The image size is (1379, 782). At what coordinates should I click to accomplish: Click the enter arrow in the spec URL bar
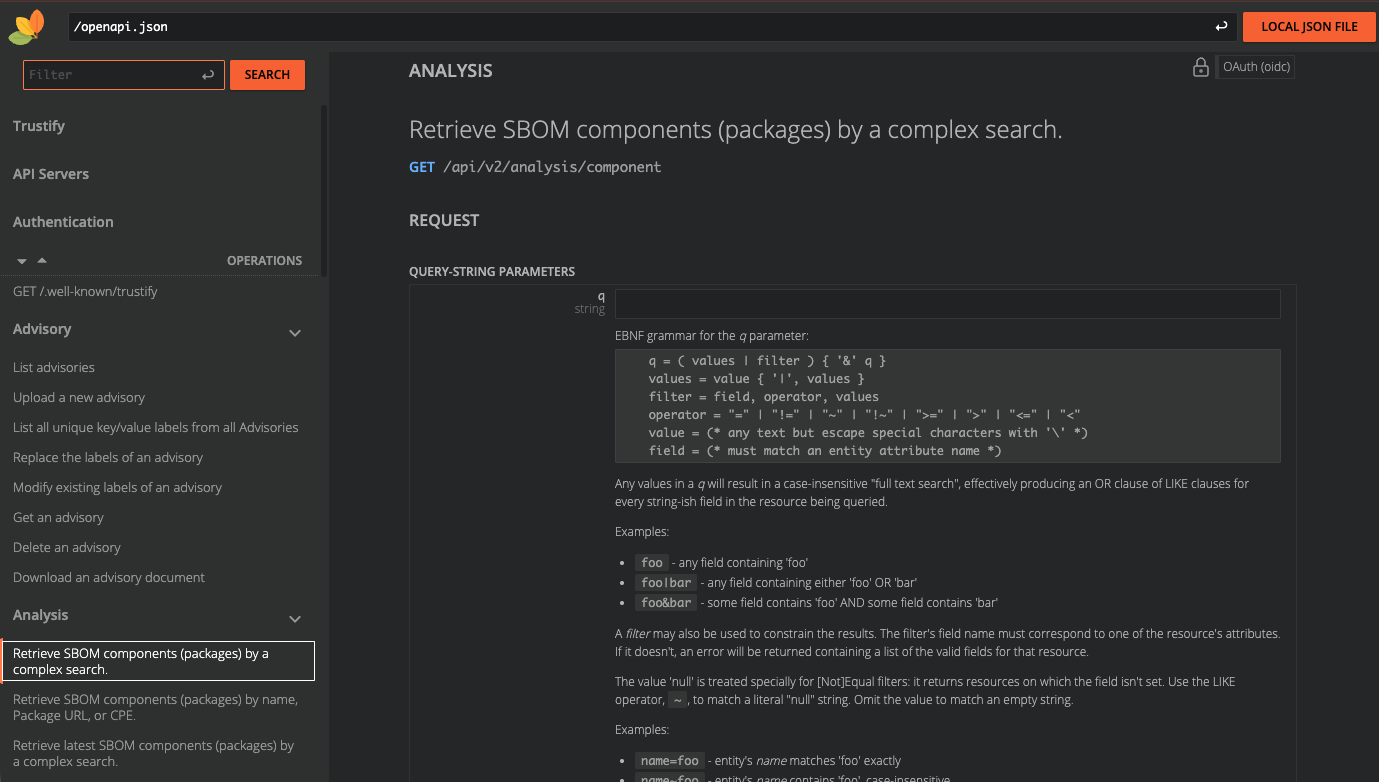[1221, 27]
